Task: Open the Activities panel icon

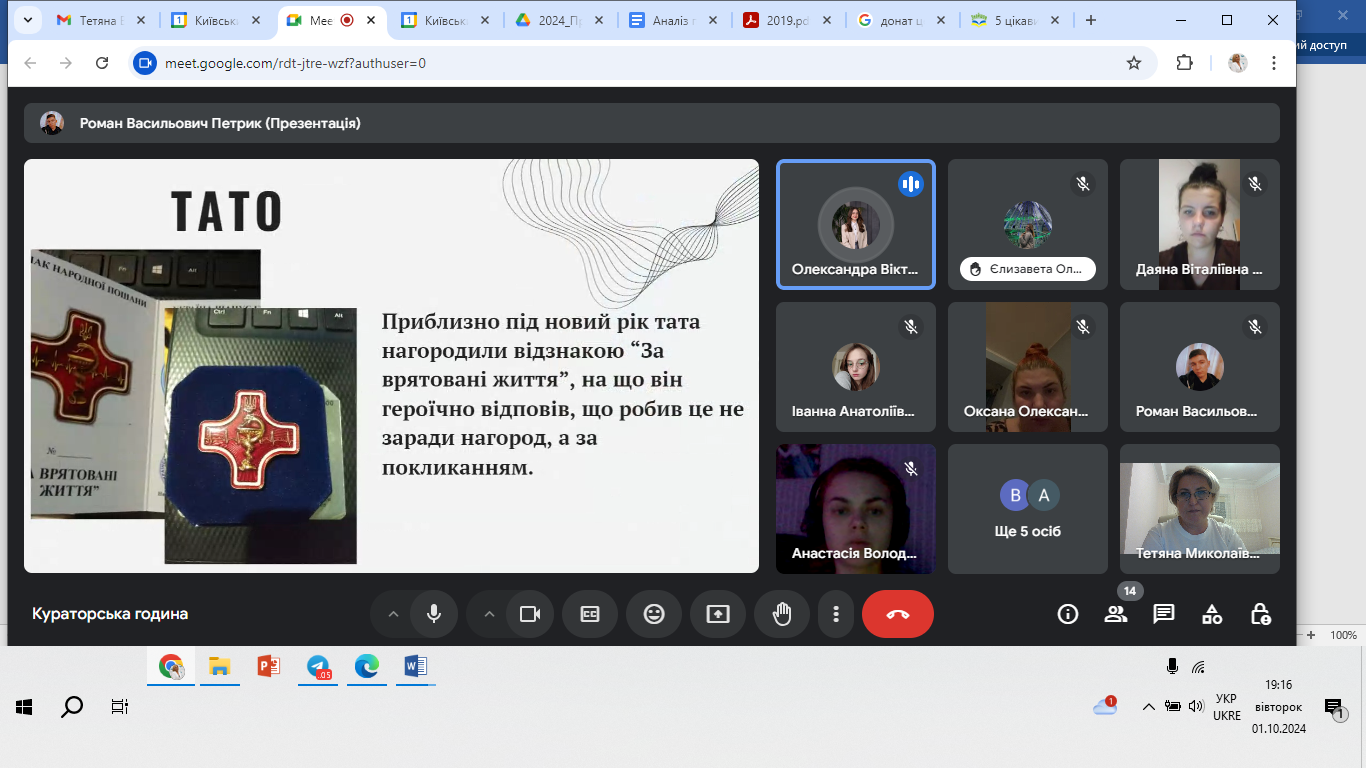Action: (x=1212, y=614)
